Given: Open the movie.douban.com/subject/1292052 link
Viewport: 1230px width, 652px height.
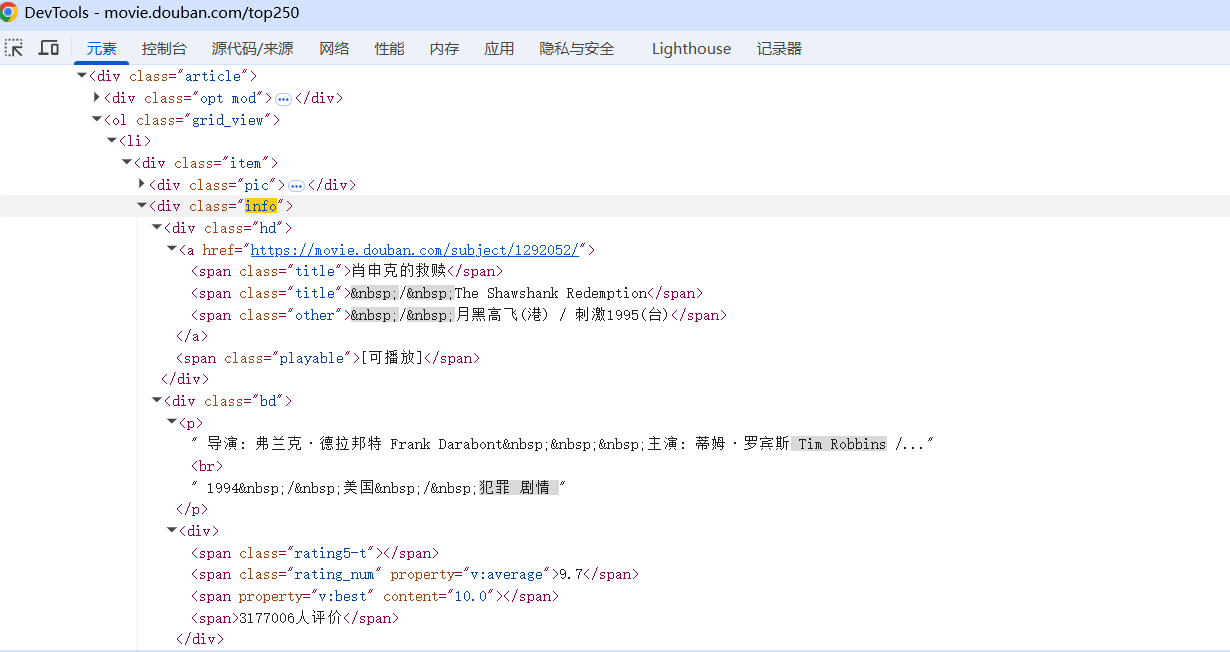Looking at the screenshot, I should 415,250.
